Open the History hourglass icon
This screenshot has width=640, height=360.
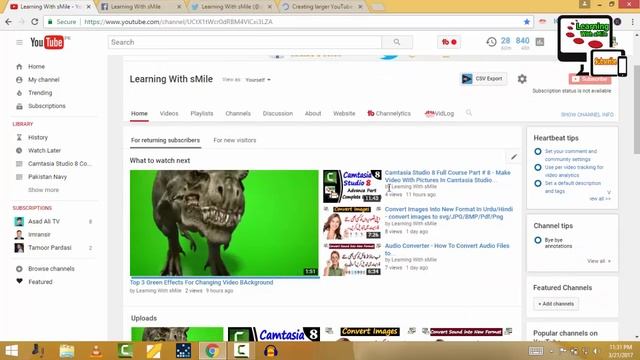(19, 138)
